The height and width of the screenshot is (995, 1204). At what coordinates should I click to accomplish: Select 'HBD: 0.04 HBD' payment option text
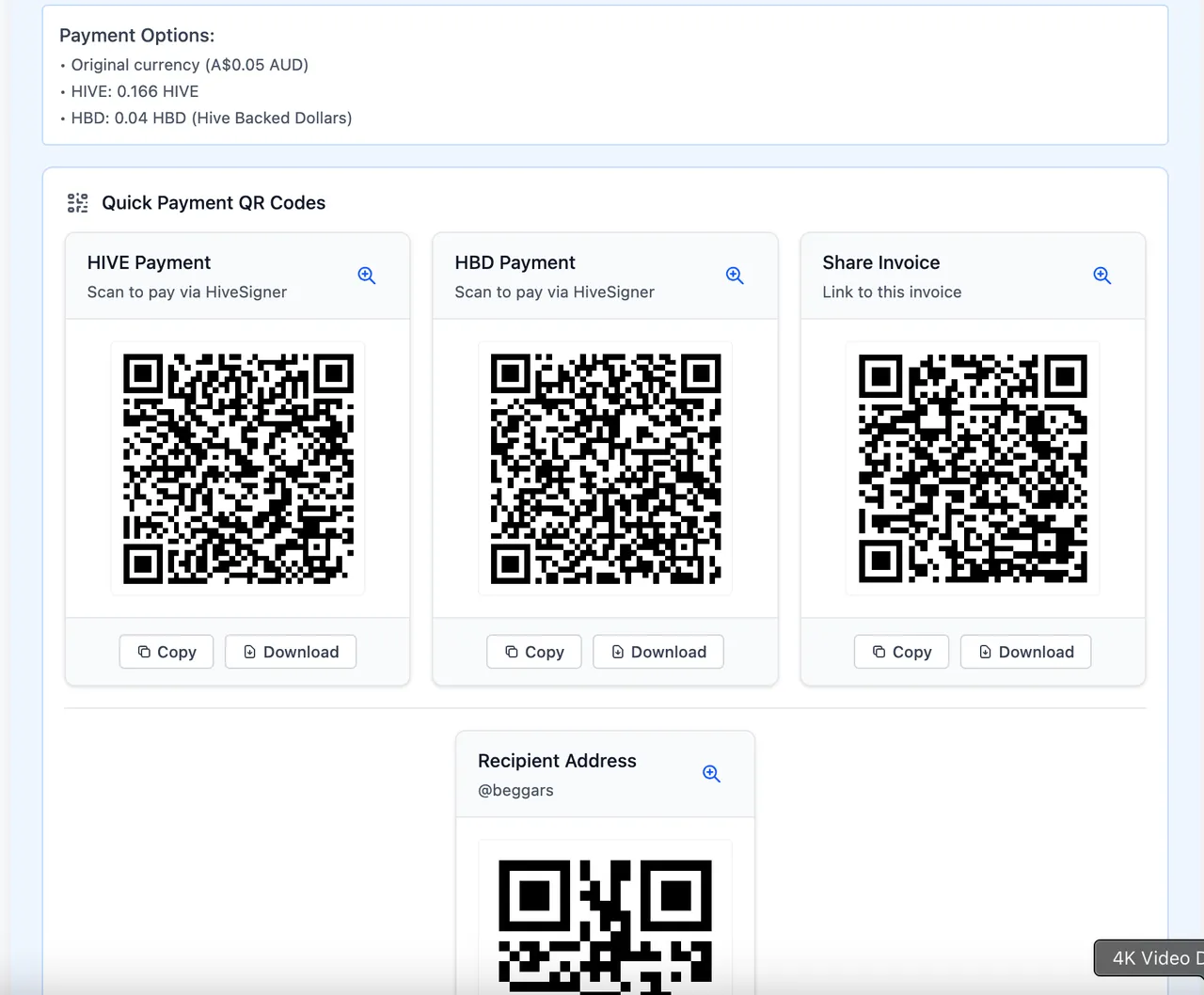[212, 118]
